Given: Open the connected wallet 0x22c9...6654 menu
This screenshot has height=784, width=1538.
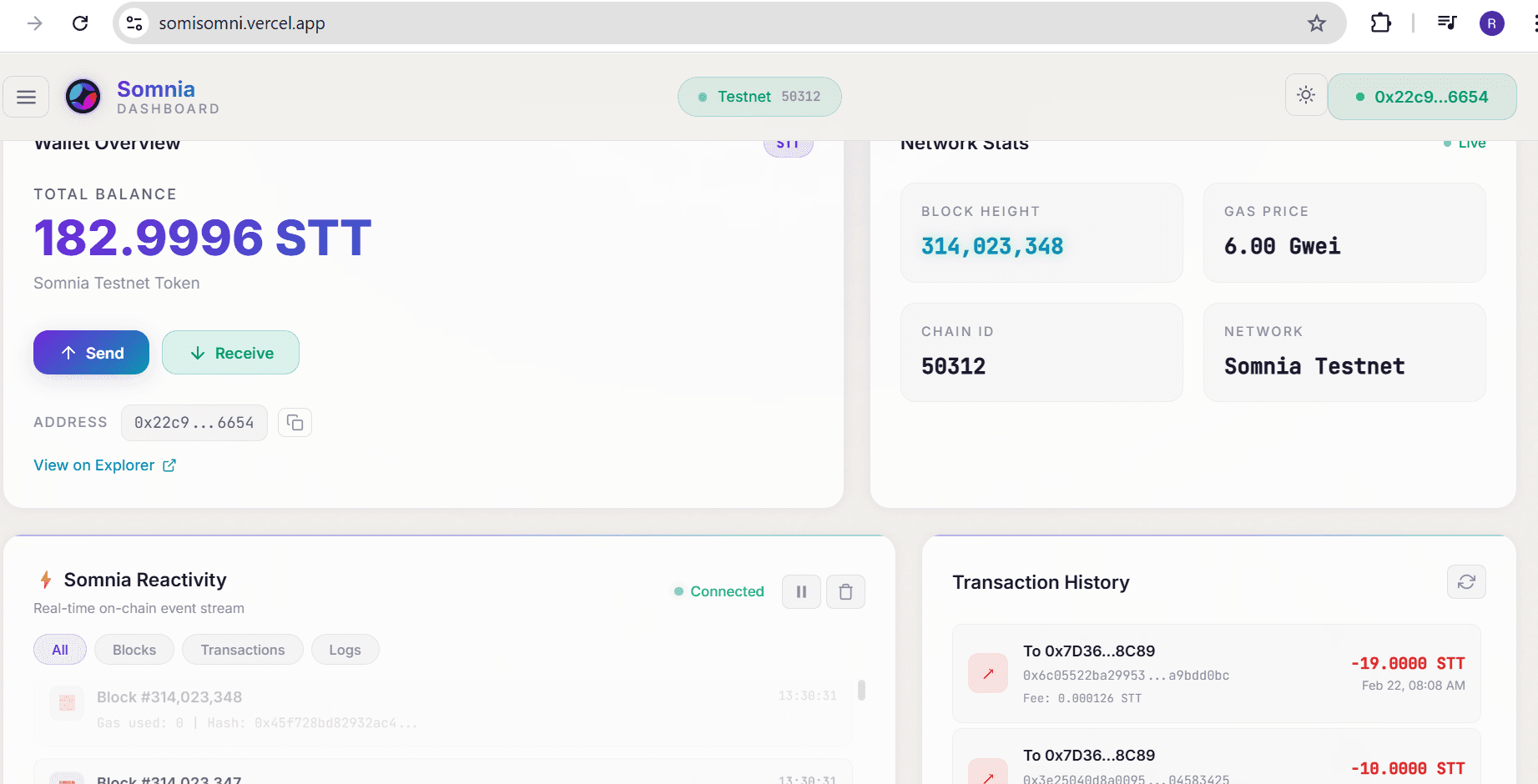Looking at the screenshot, I should coord(1422,96).
